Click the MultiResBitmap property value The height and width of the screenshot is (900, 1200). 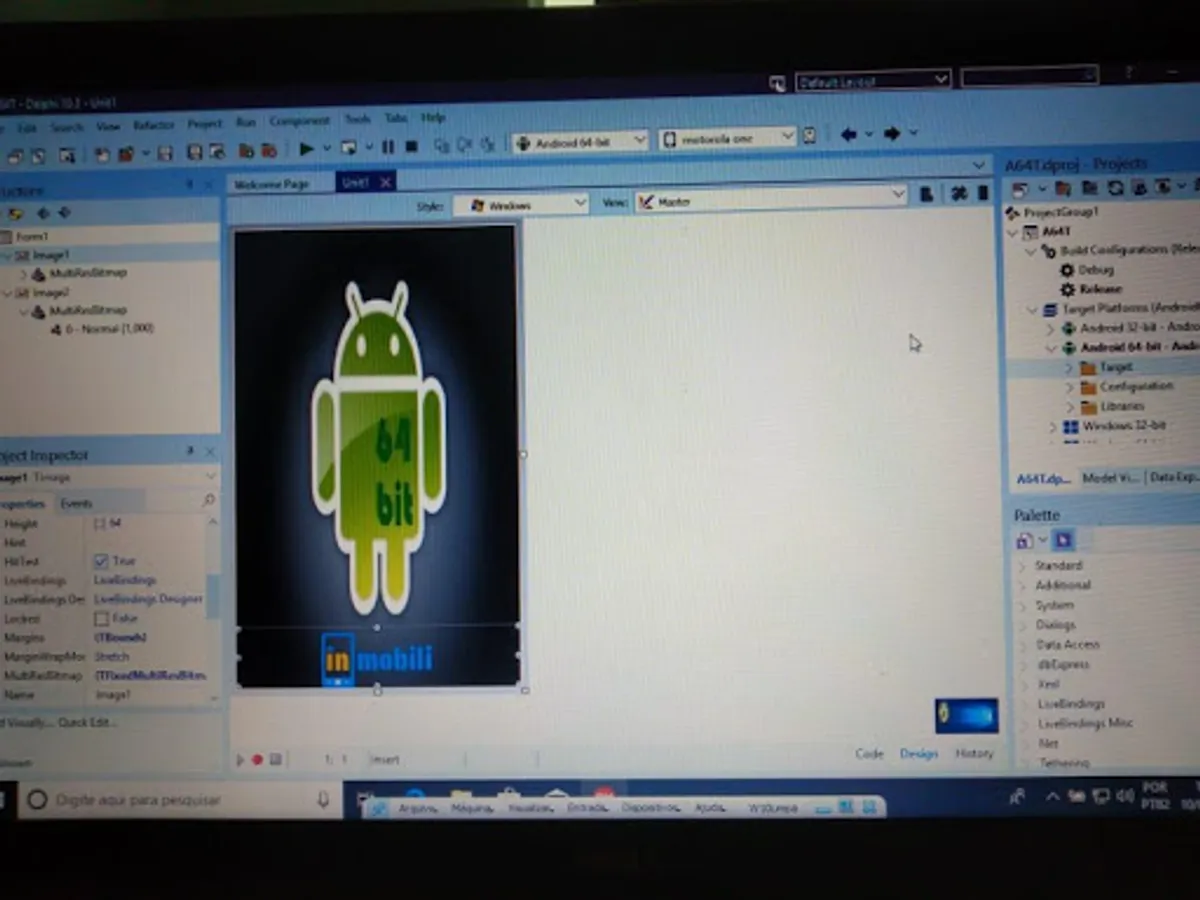150,676
